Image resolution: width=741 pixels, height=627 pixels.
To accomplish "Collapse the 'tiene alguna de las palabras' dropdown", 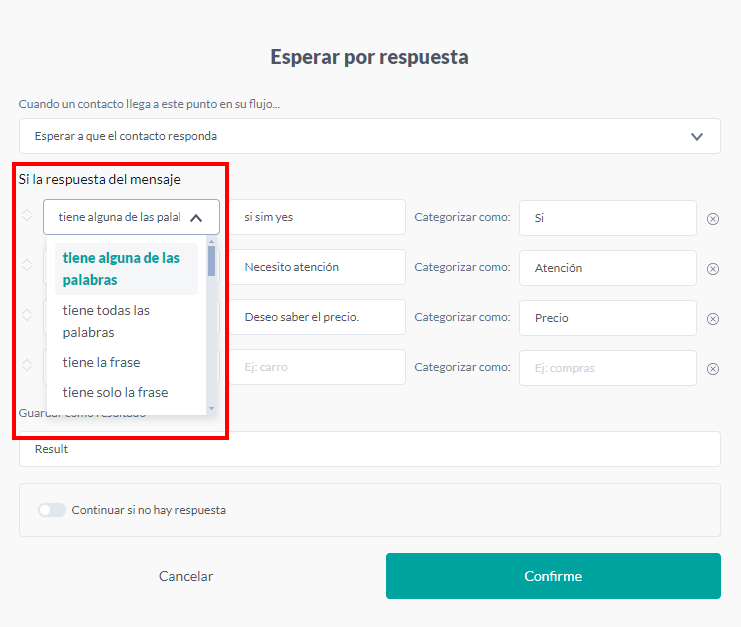I will click(x=196, y=217).
